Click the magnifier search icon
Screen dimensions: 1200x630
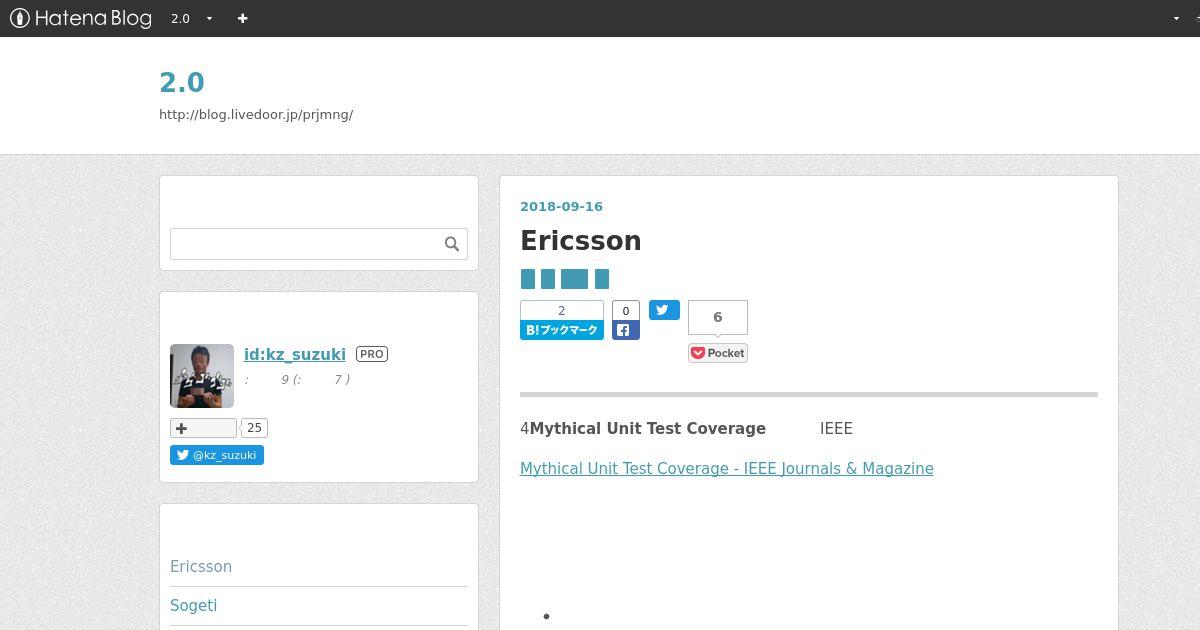(x=452, y=244)
